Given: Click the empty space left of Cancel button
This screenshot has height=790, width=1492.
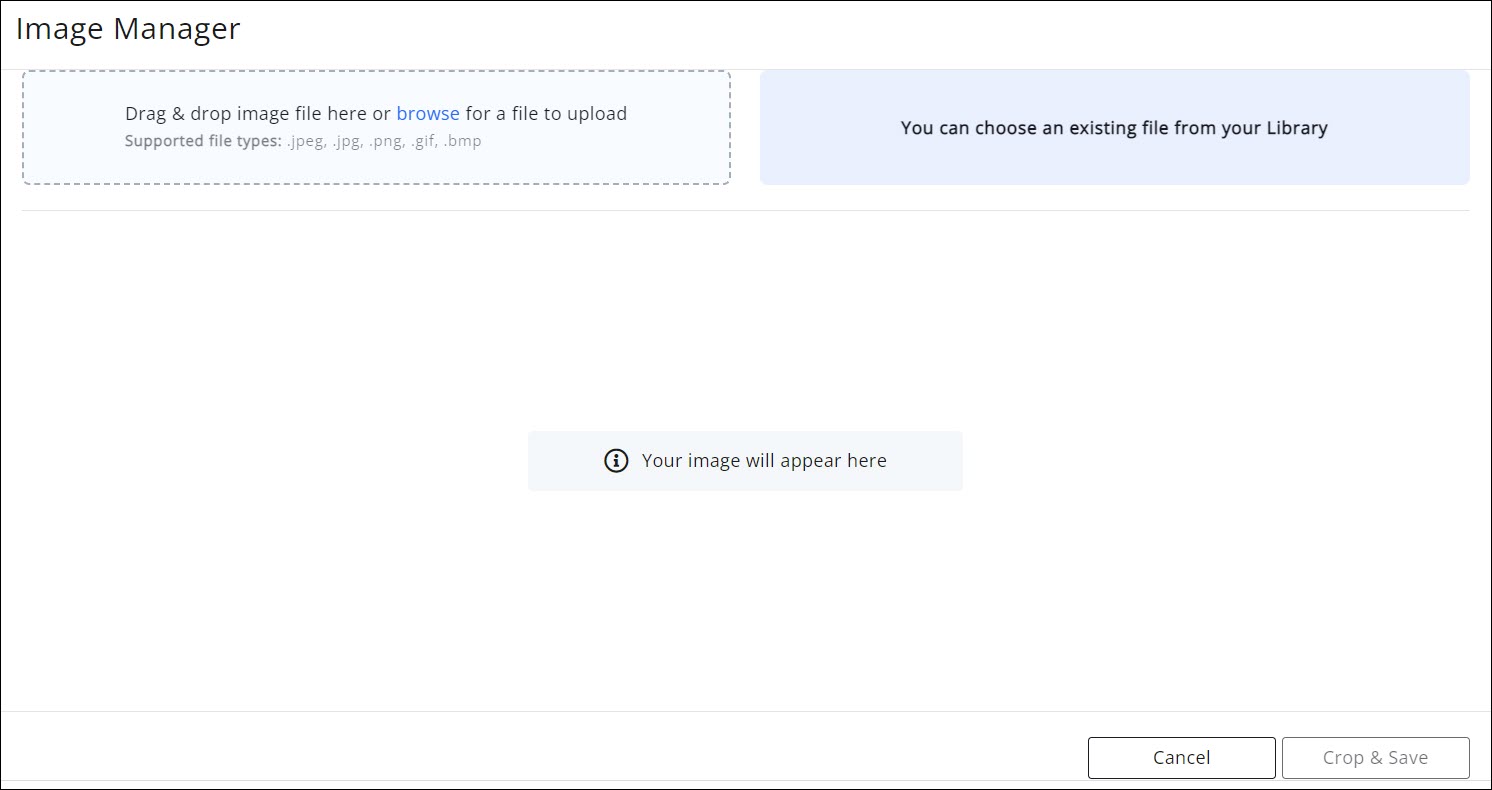Looking at the screenshot, I should (600, 757).
